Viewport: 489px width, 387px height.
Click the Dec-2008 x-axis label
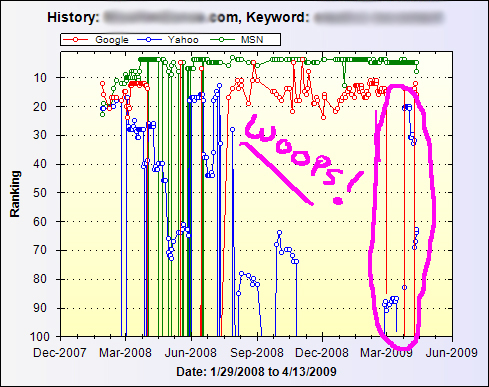322,353
